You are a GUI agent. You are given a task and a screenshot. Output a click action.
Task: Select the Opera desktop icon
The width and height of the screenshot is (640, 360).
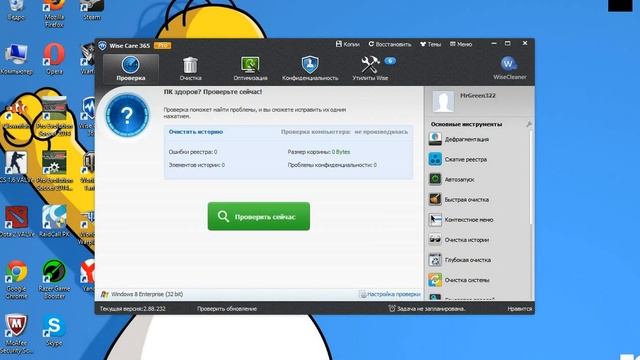click(54, 59)
